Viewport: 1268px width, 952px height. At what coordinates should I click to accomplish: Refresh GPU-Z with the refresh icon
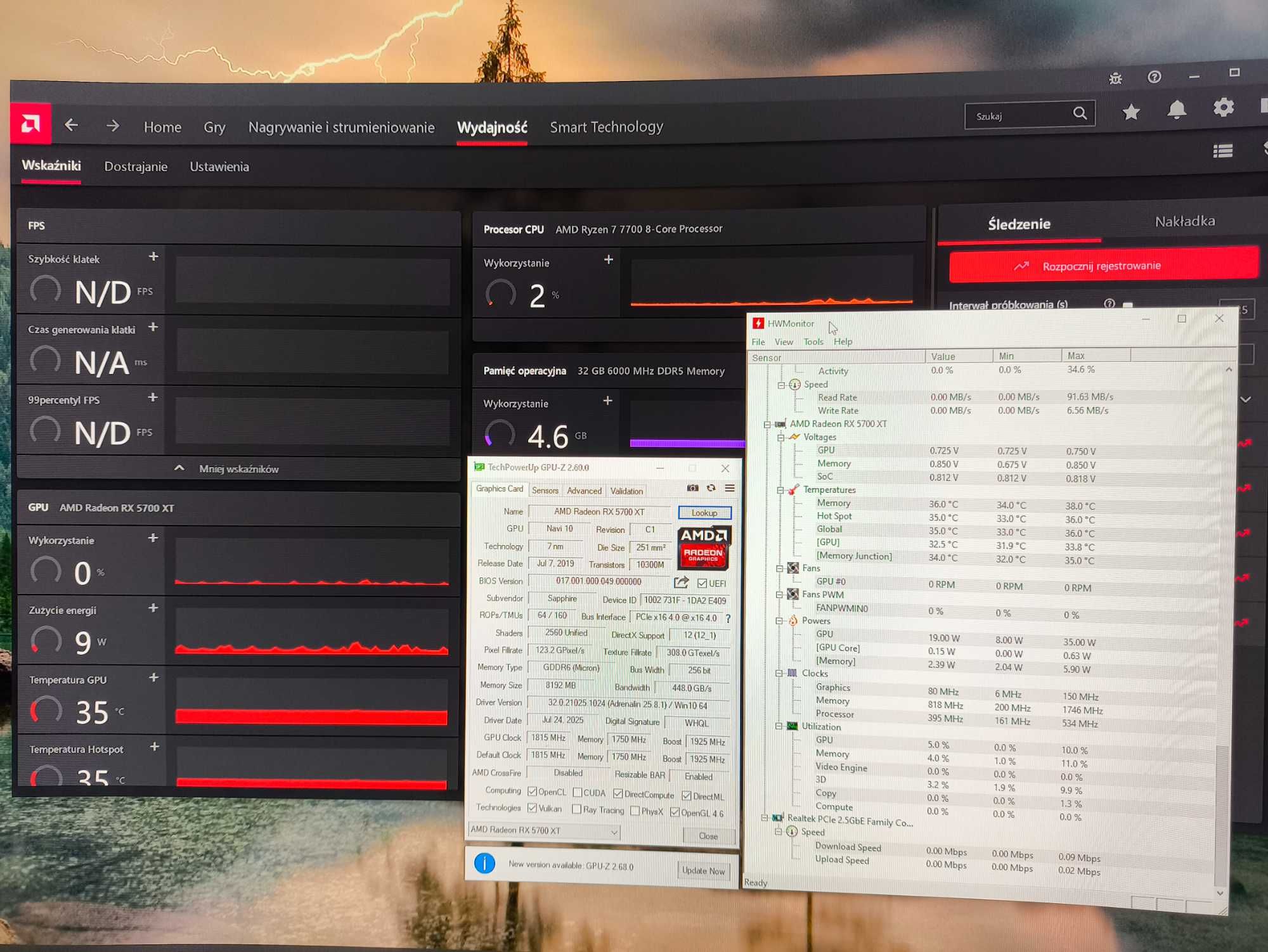pyautogui.click(x=711, y=488)
